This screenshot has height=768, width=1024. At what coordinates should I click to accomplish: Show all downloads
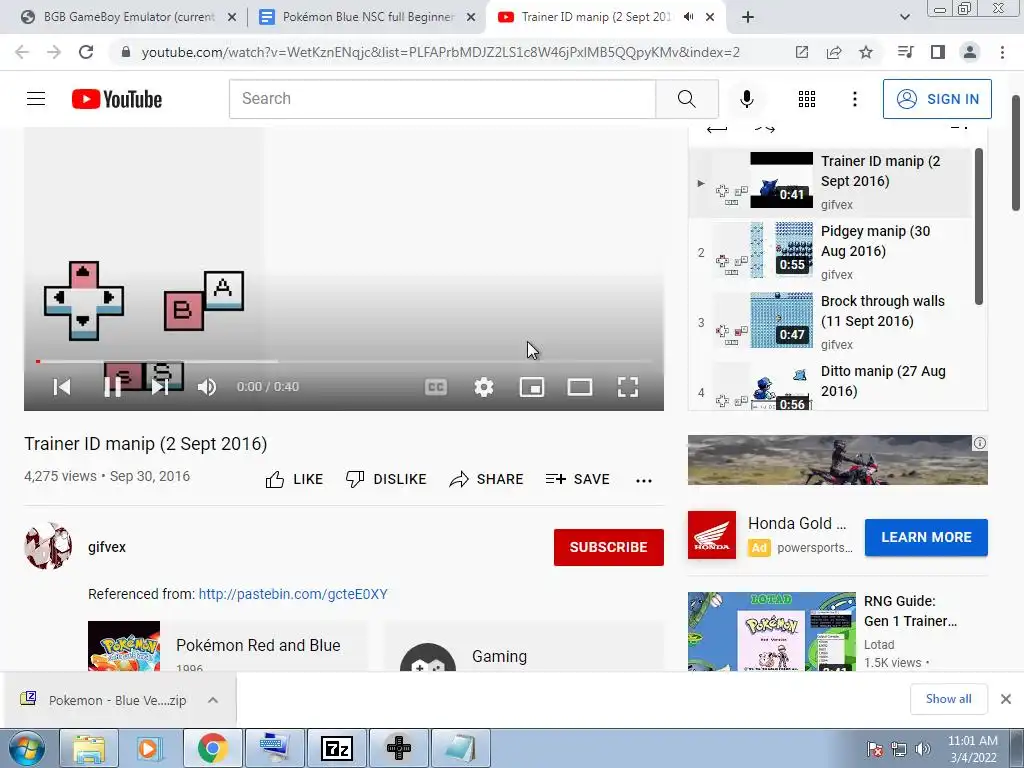[948, 699]
